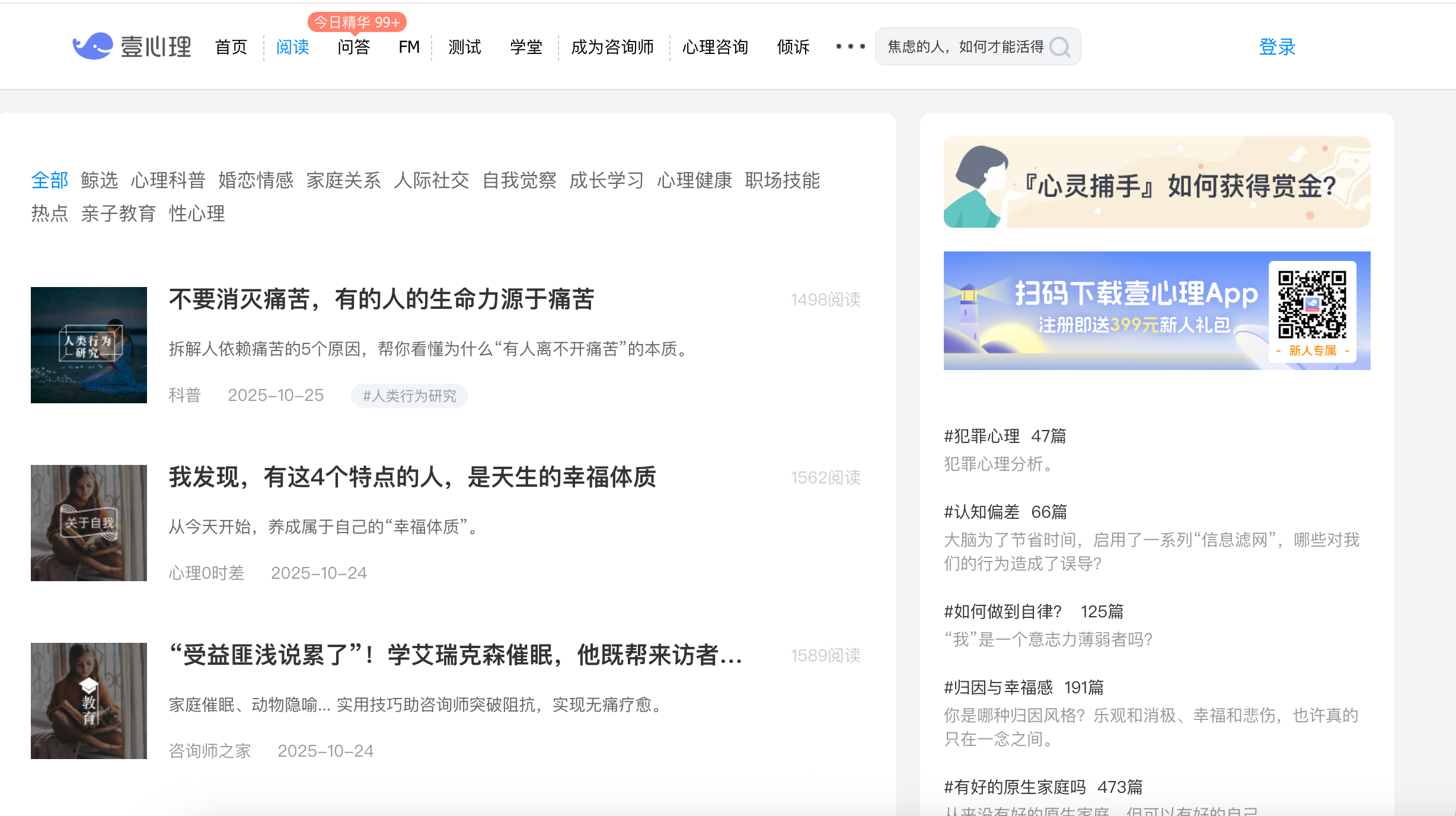
Task: Open the #如何做到自律? topic
Action: point(1002,611)
